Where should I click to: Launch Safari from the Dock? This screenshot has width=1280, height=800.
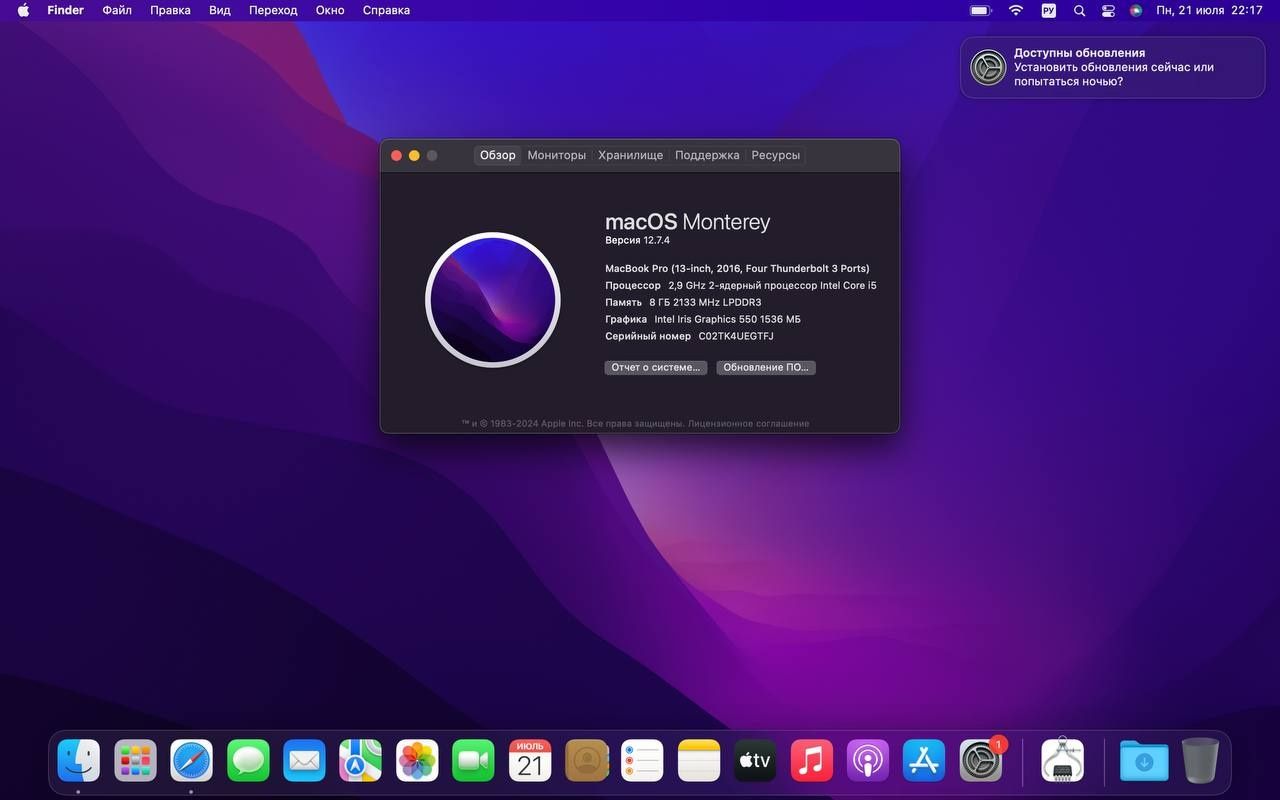pyautogui.click(x=191, y=761)
